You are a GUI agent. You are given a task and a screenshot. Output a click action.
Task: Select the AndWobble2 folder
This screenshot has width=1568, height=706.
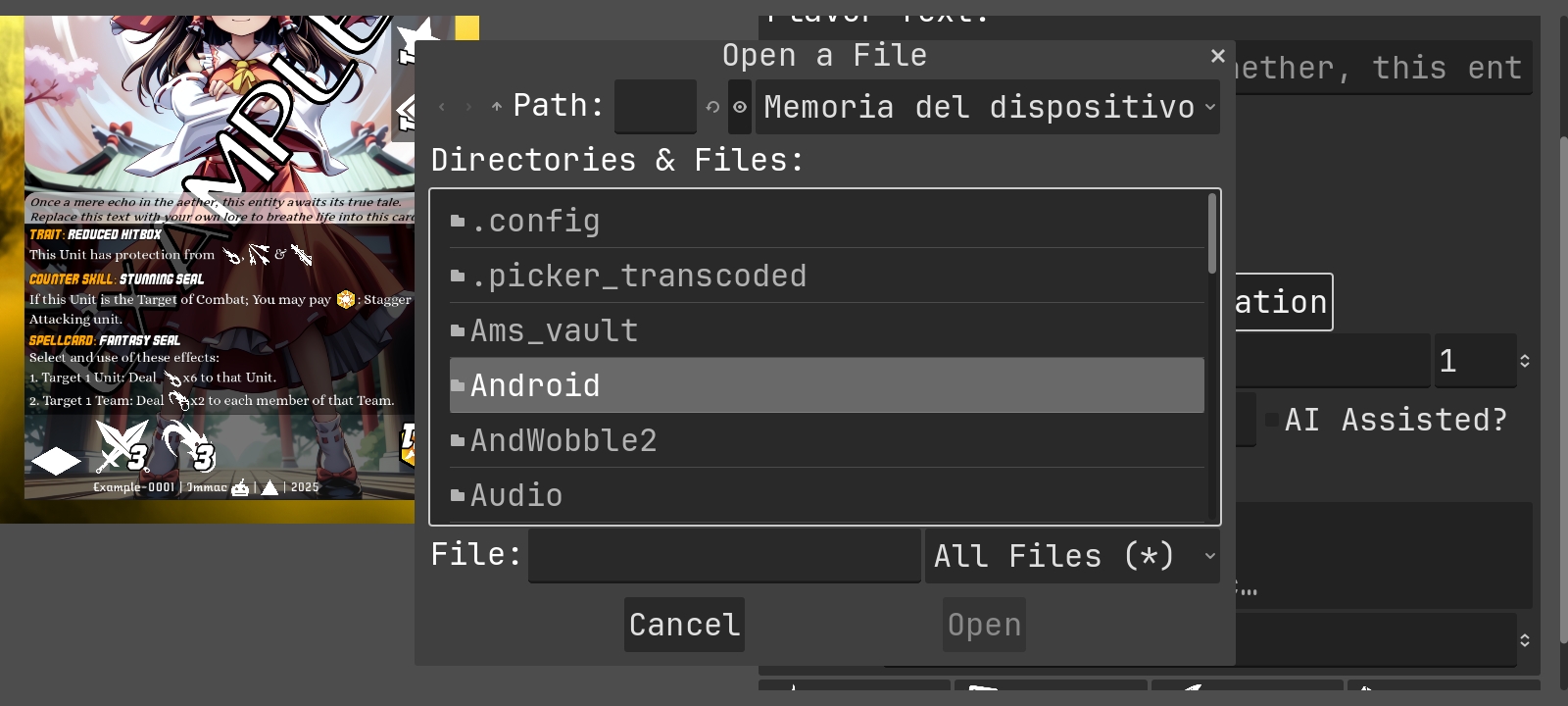tap(563, 440)
